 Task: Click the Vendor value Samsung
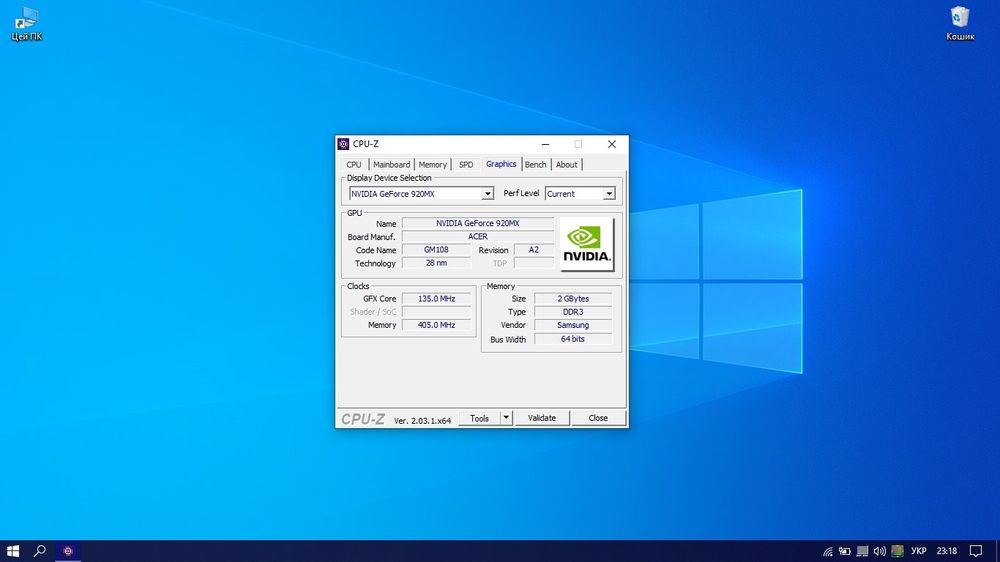573,325
